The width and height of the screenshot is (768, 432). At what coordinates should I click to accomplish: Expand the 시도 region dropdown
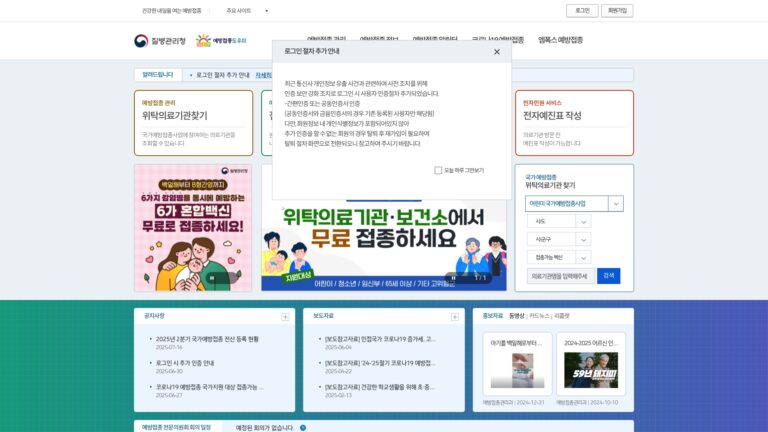click(x=559, y=221)
